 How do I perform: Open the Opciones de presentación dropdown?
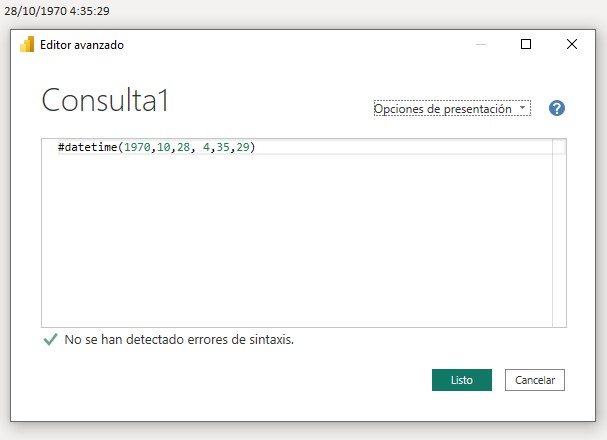click(452, 109)
